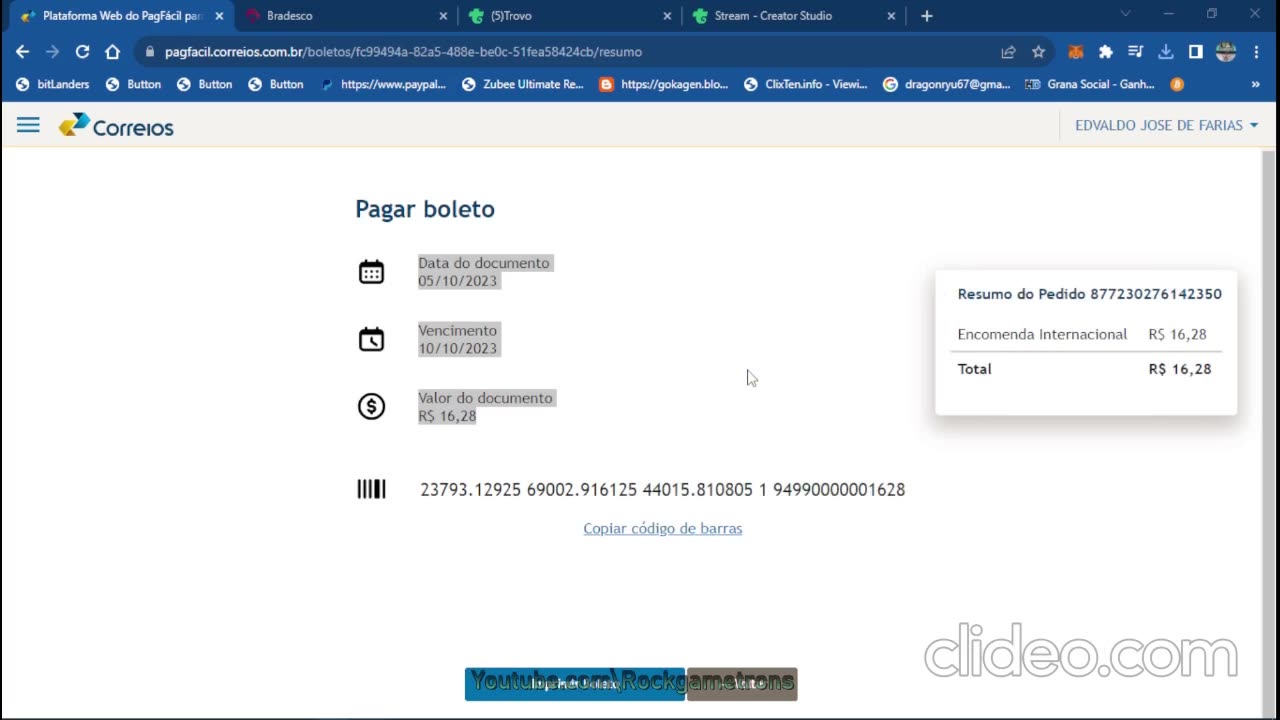Open the Grana Social bookmark
Image resolution: width=1280 pixels, height=720 pixels.
pos(1090,85)
